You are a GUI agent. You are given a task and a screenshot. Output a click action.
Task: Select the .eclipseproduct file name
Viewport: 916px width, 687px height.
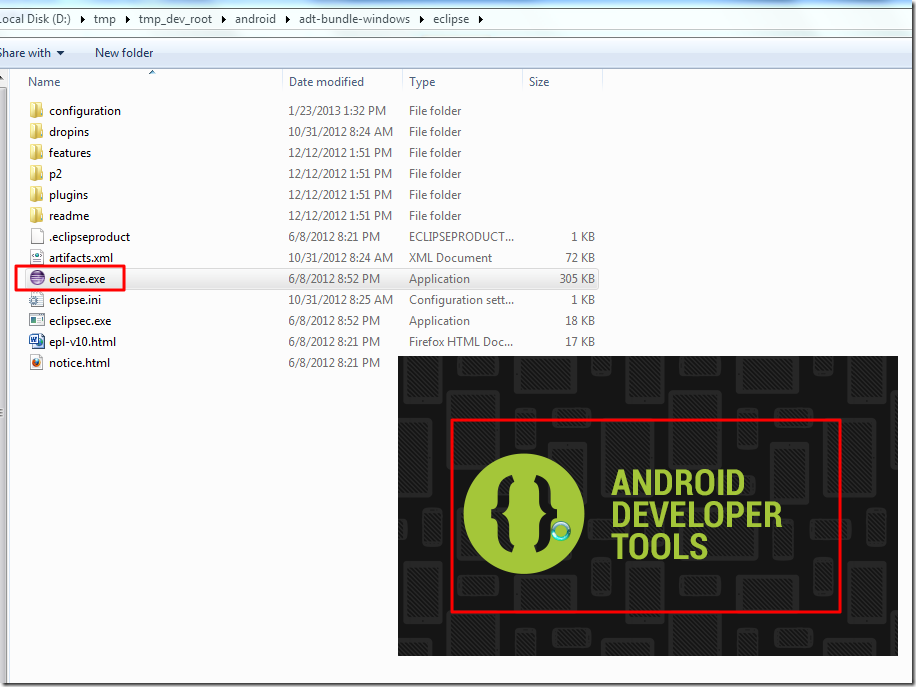click(x=89, y=237)
